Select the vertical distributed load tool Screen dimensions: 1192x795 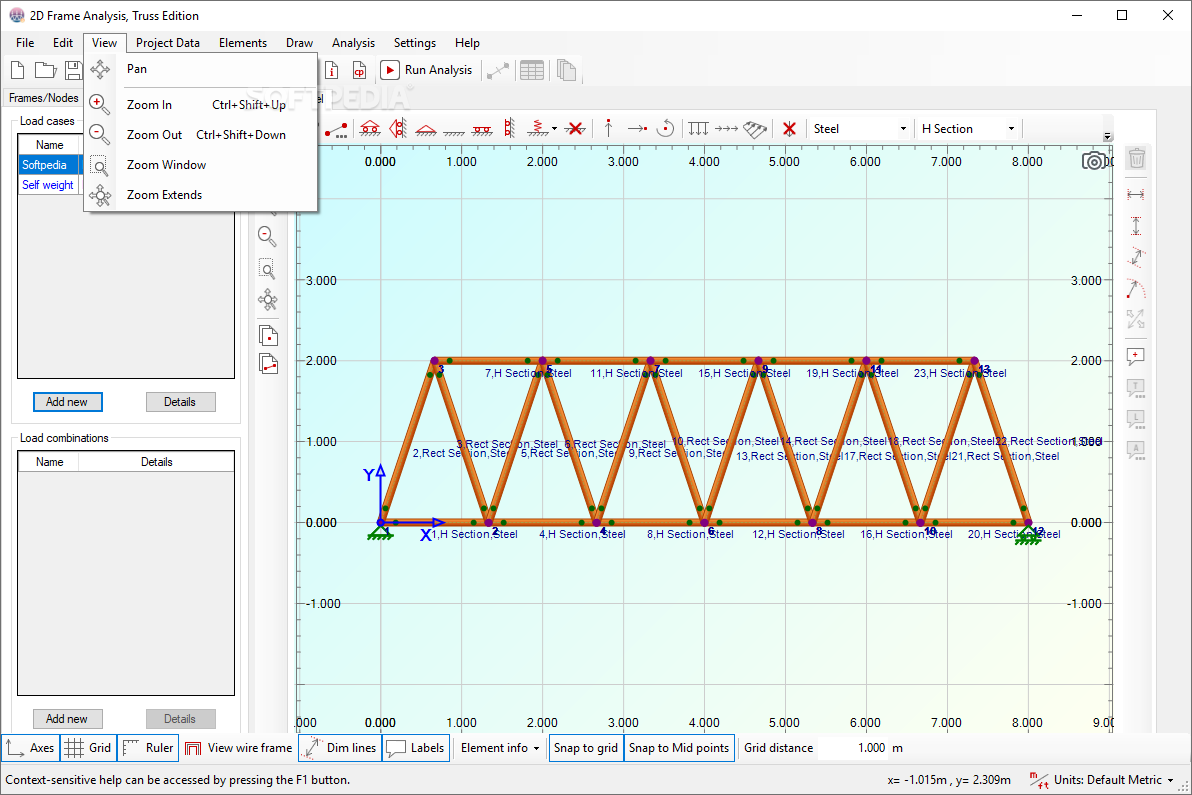pos(699,128)
